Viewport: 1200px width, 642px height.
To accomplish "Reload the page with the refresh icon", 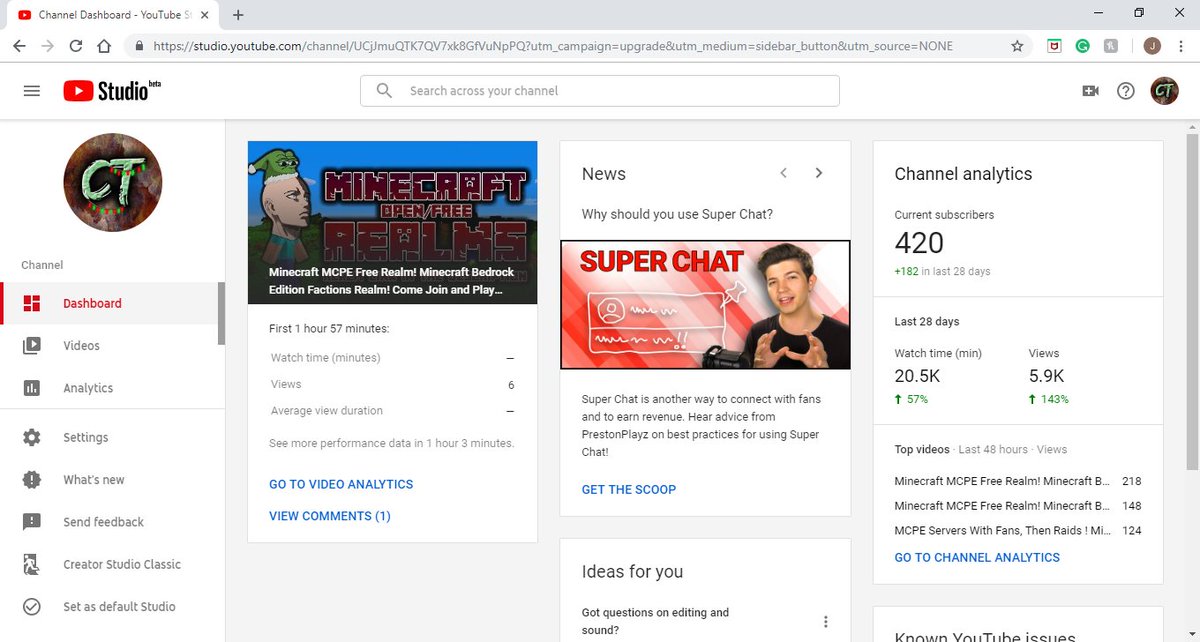I will pos(76,46).
